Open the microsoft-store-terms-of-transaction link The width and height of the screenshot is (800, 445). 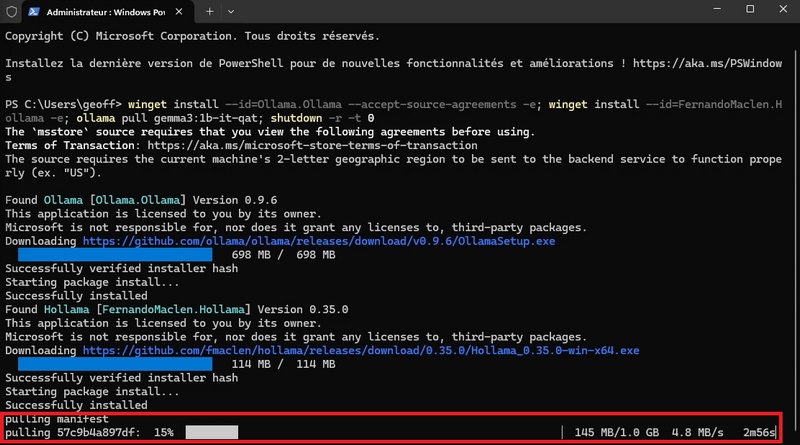click(312, 145)
